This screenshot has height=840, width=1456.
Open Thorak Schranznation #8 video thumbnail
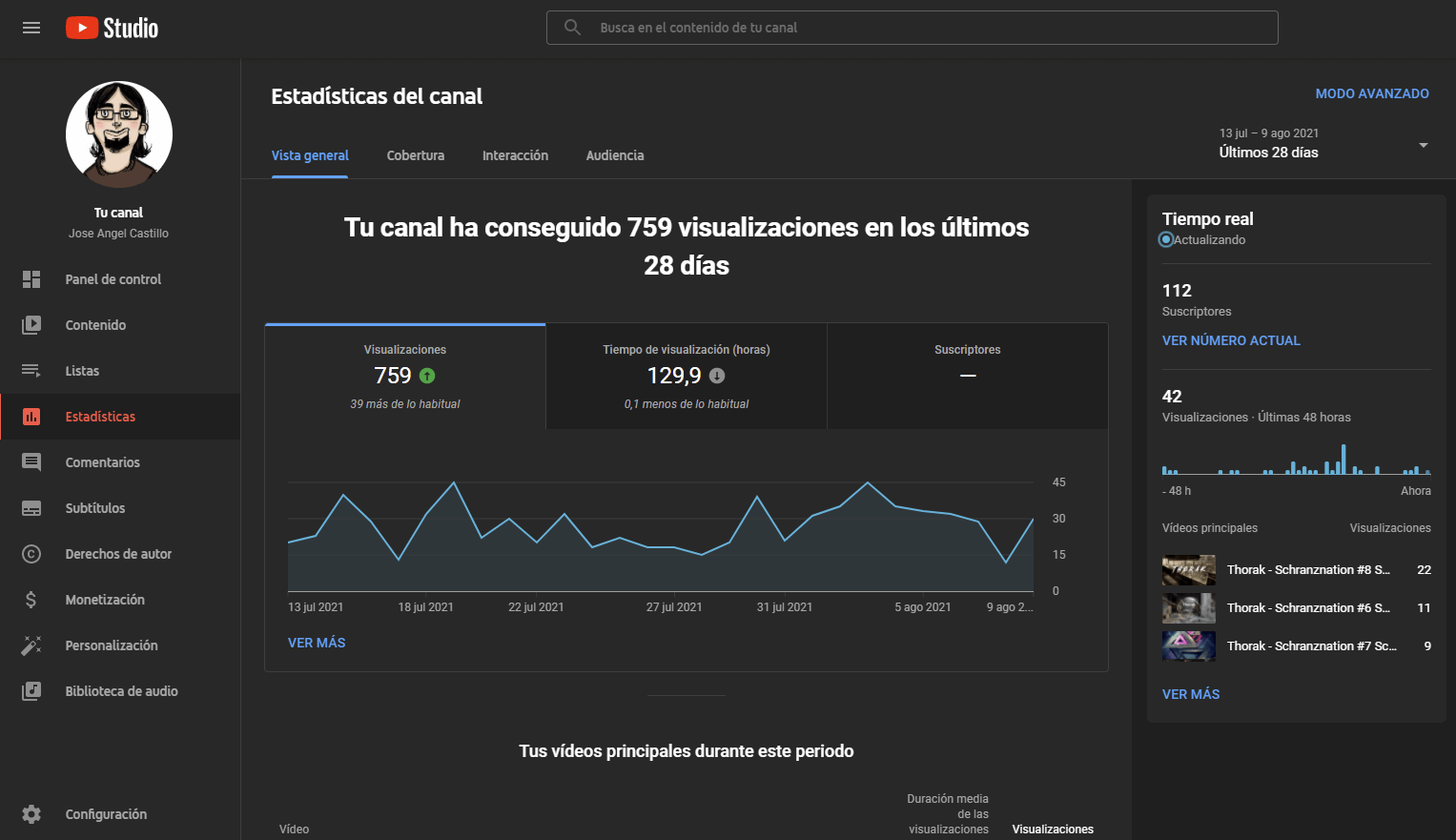(x=1188, y=570)
